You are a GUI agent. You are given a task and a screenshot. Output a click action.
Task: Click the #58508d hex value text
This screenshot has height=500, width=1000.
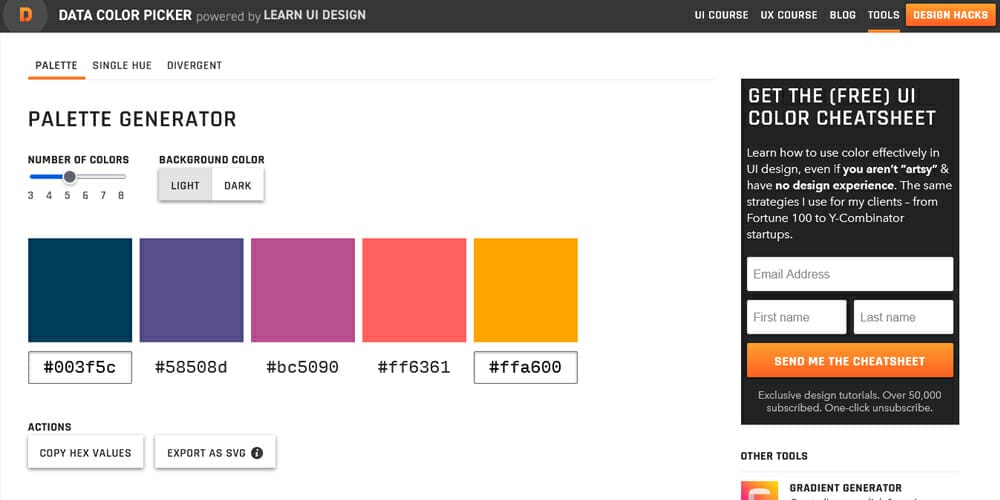(x=191, y=367)
